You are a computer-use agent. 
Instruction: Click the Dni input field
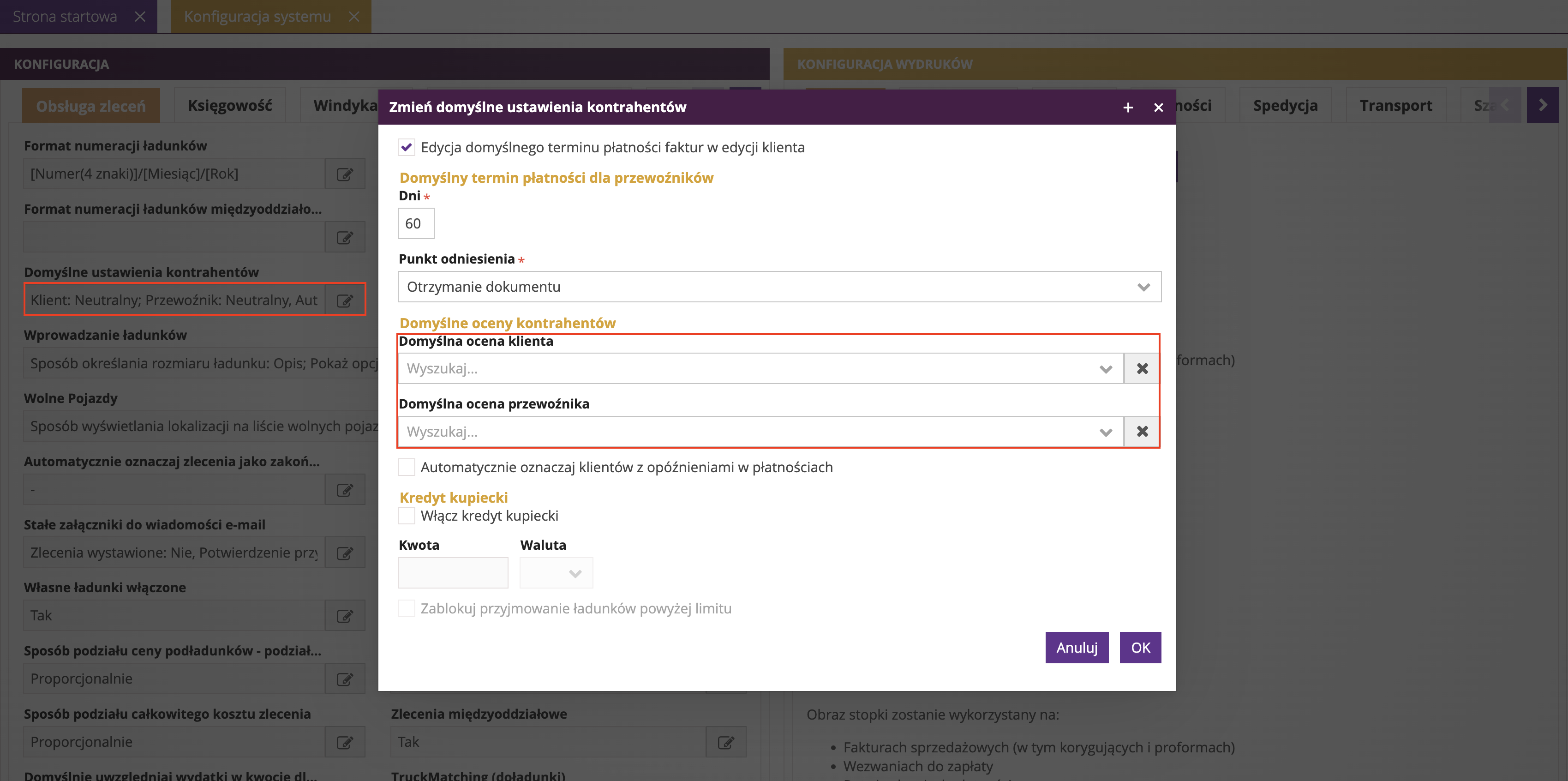pos(416,223)
